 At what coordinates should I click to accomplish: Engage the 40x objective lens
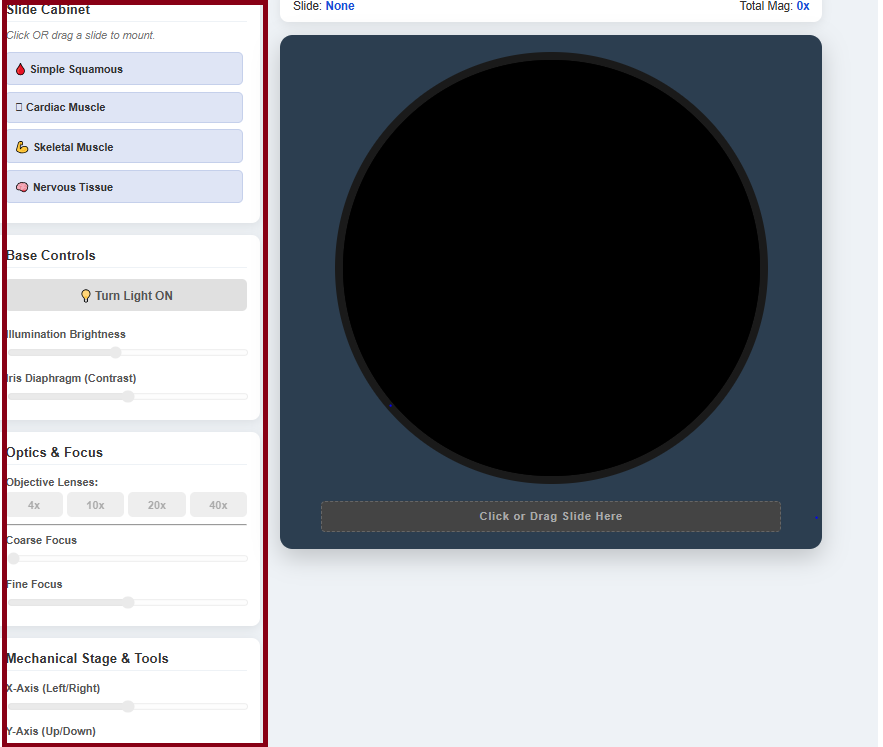tap(218, 505)
